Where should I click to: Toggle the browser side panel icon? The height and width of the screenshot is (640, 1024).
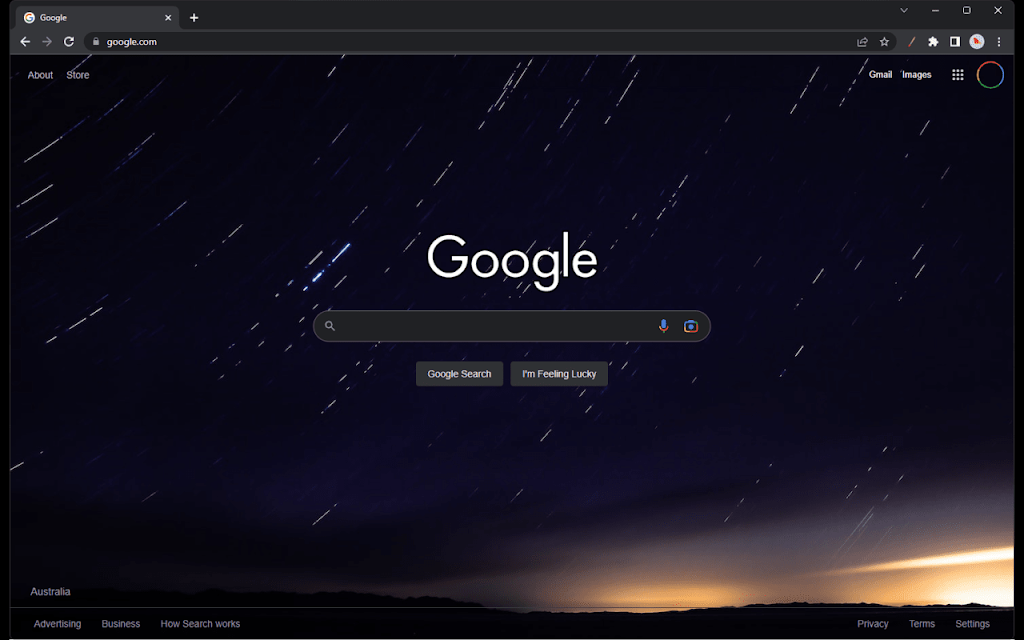coord(955,42)
